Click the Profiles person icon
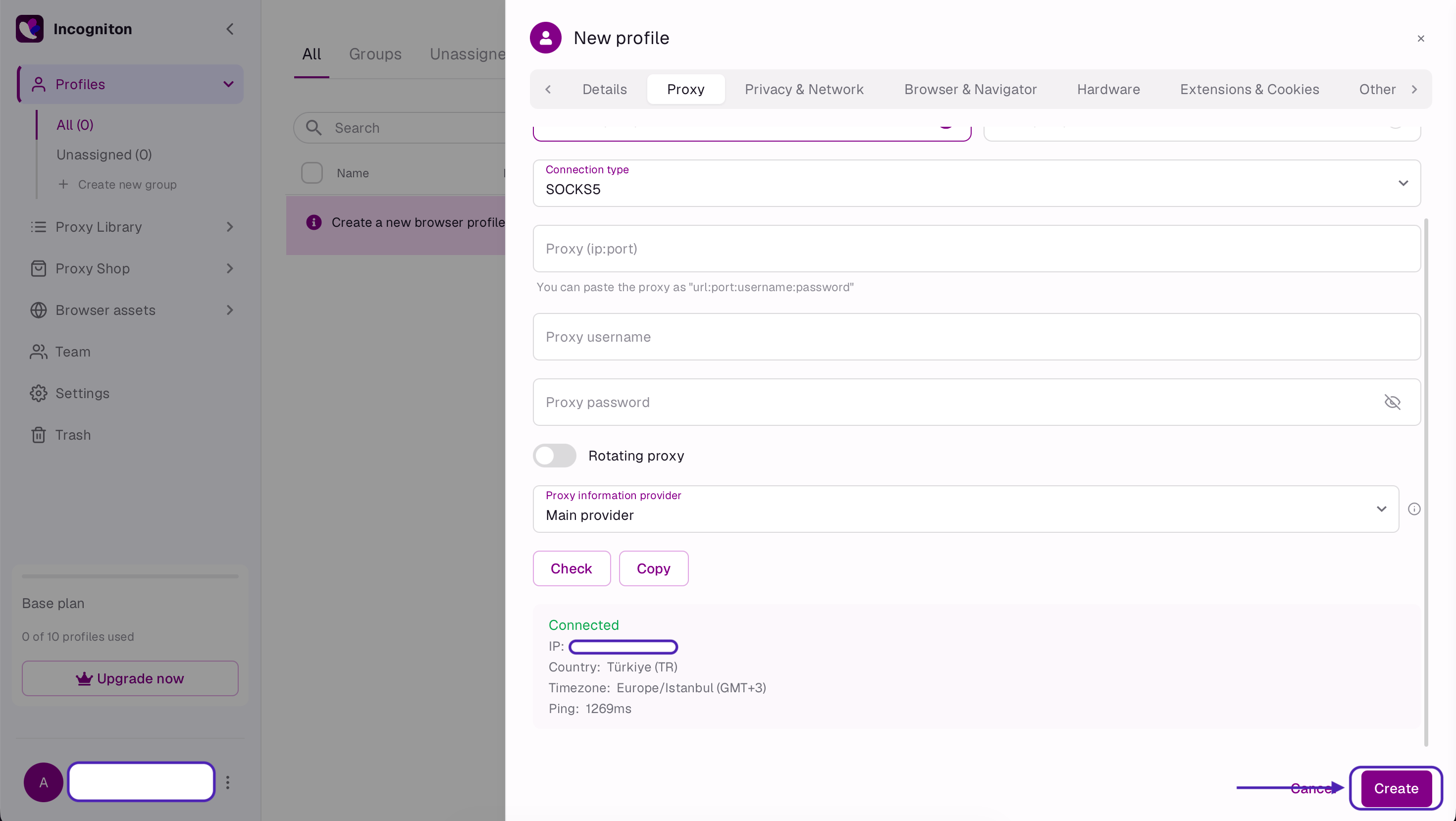 tap(39, 84)
